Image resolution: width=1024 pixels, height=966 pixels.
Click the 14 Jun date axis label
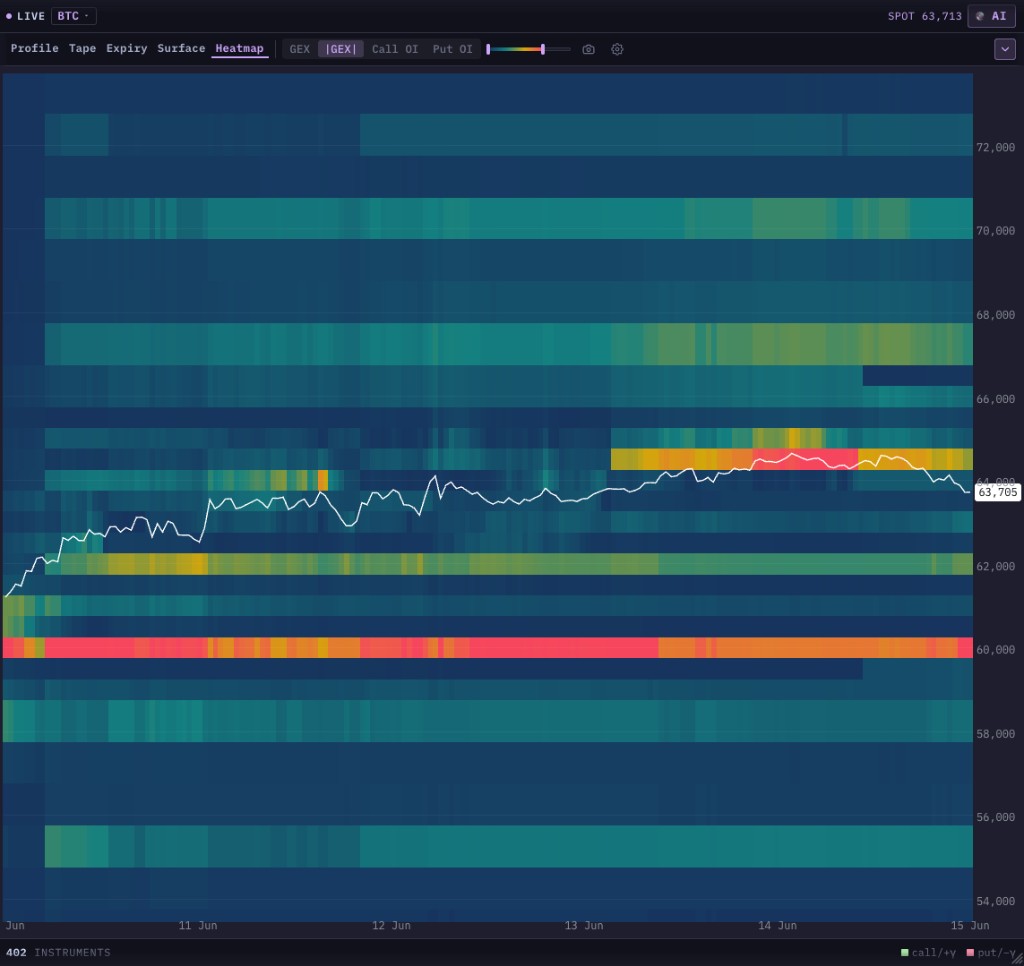[777, 926]
